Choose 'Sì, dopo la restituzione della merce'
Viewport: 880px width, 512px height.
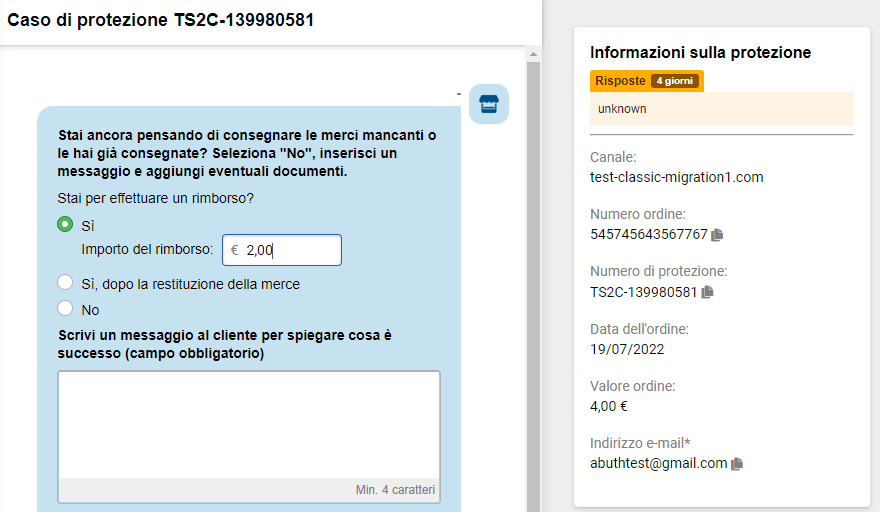[65, 282]
